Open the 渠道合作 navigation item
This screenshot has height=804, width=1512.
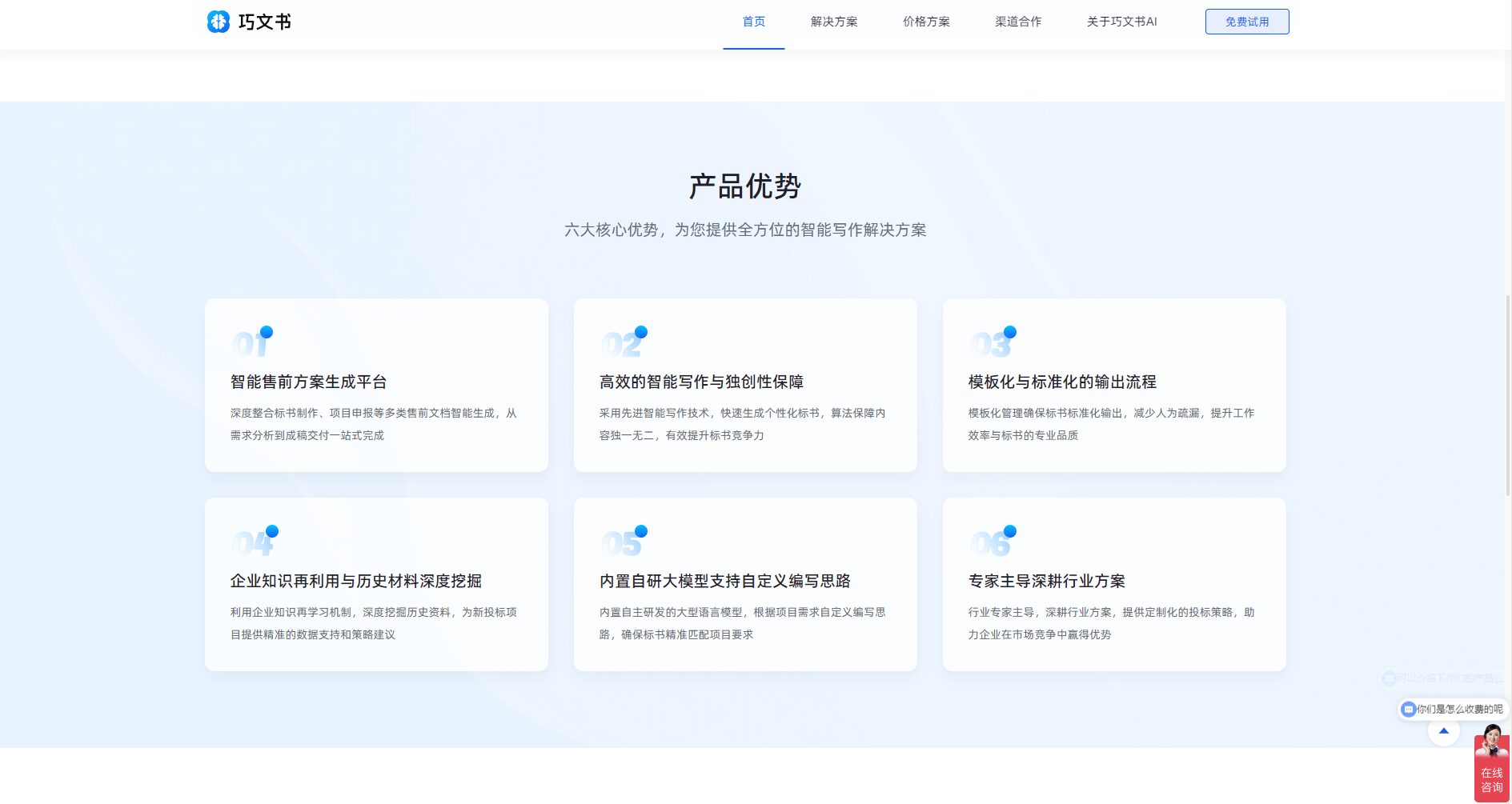point(1017,22)
